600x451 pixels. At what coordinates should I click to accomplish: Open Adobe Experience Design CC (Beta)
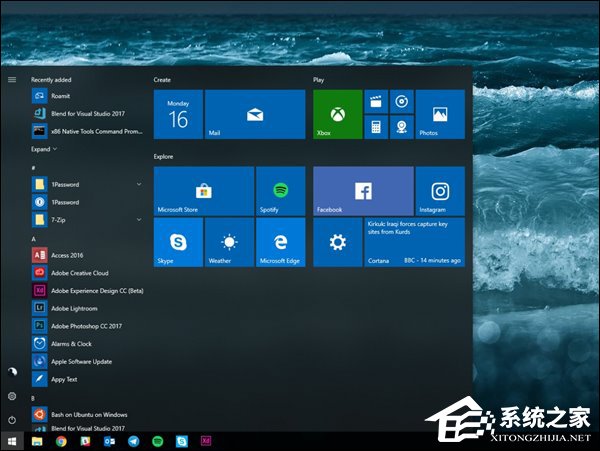(x=87, y=291)
